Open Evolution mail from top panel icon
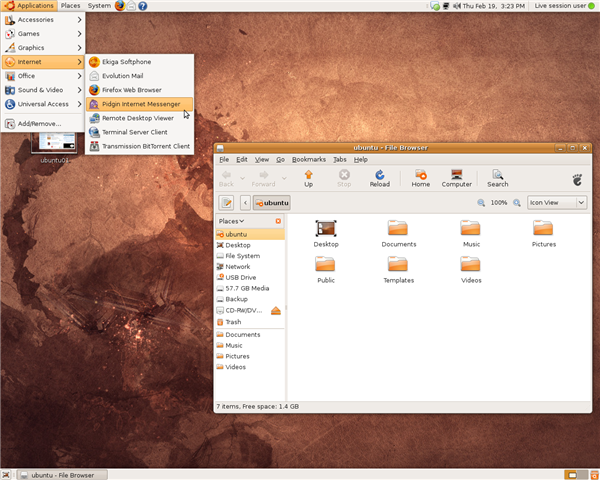 [131, 6]
